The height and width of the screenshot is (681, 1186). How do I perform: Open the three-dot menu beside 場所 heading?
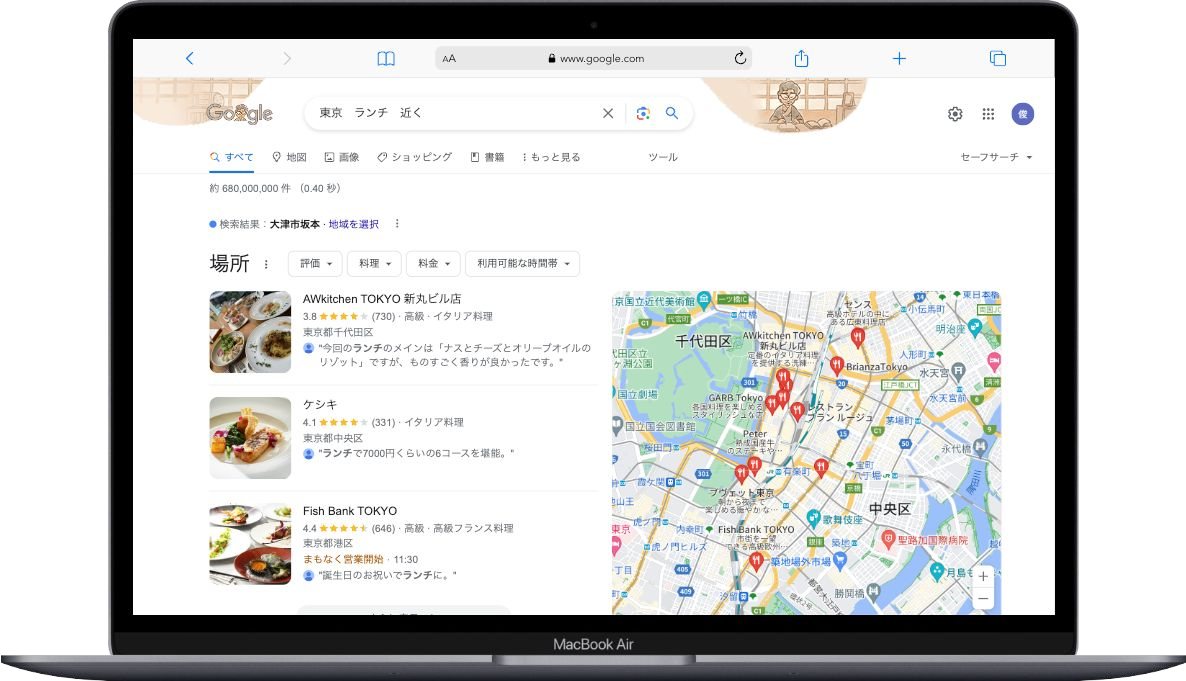click(x=265, y=264)
